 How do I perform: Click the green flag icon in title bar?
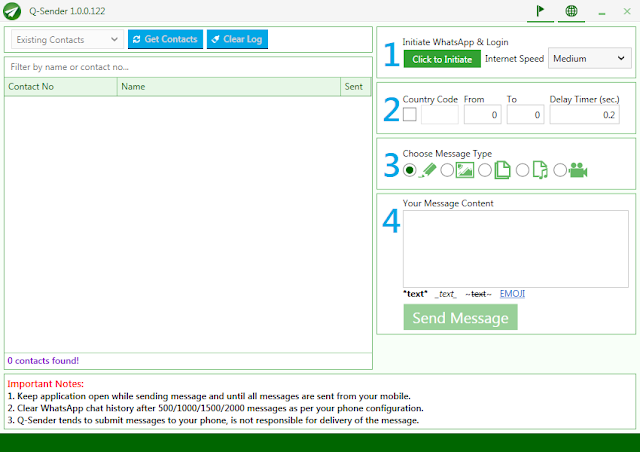pyautogui.click(x=540, y=11)
